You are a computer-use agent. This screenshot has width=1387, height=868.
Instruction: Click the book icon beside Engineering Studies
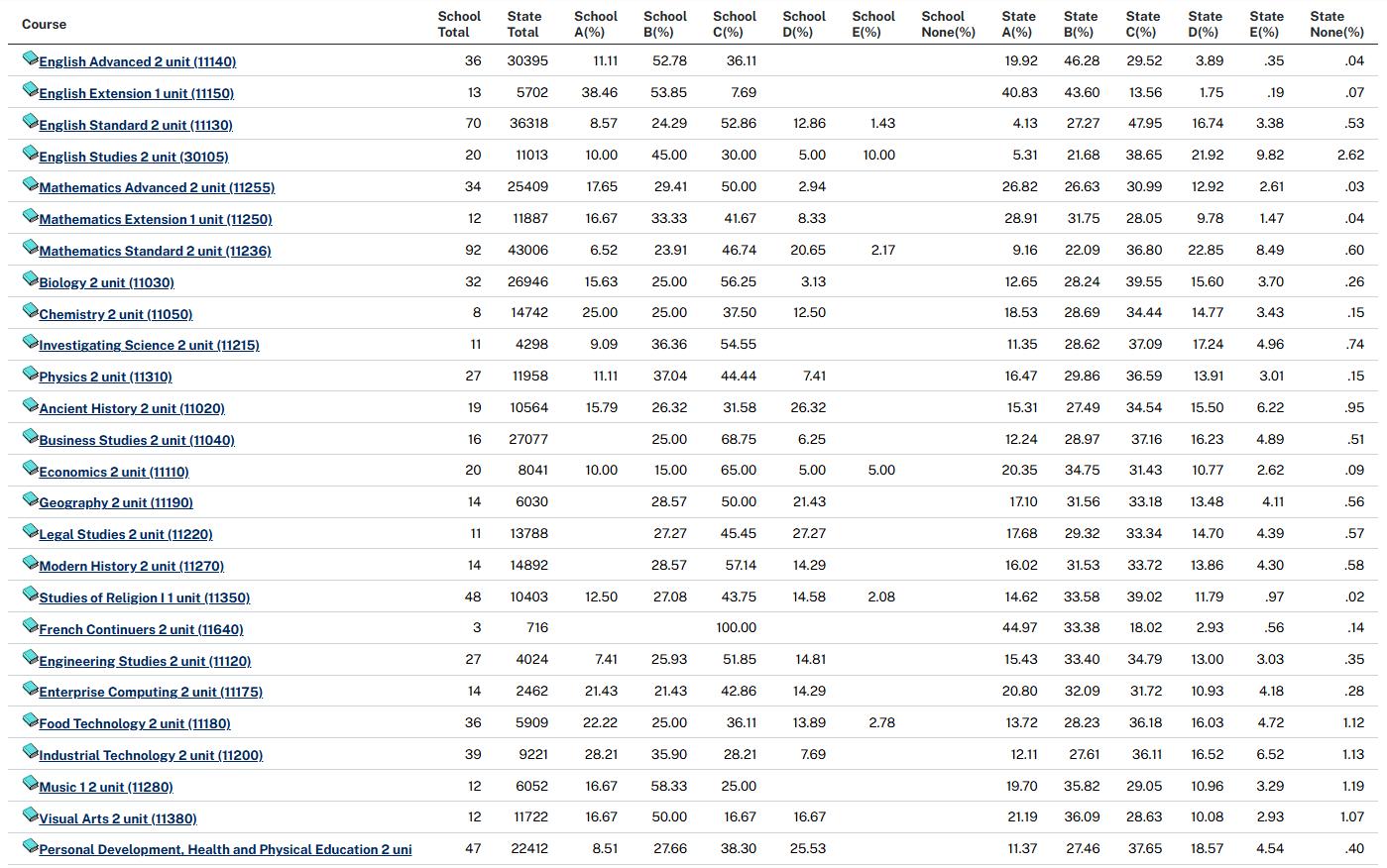point(30,659)
